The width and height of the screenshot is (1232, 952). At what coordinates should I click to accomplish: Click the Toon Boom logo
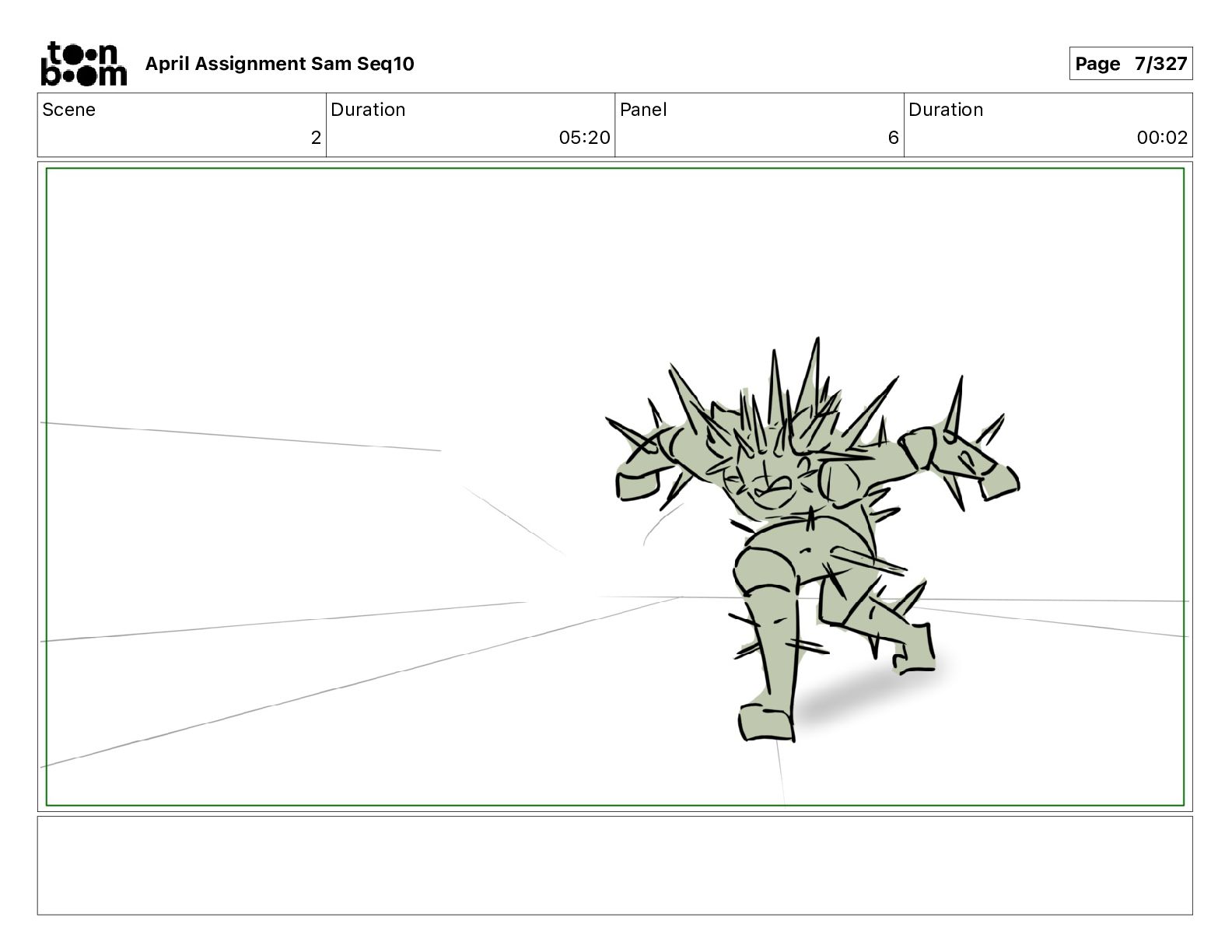[83, 63]
